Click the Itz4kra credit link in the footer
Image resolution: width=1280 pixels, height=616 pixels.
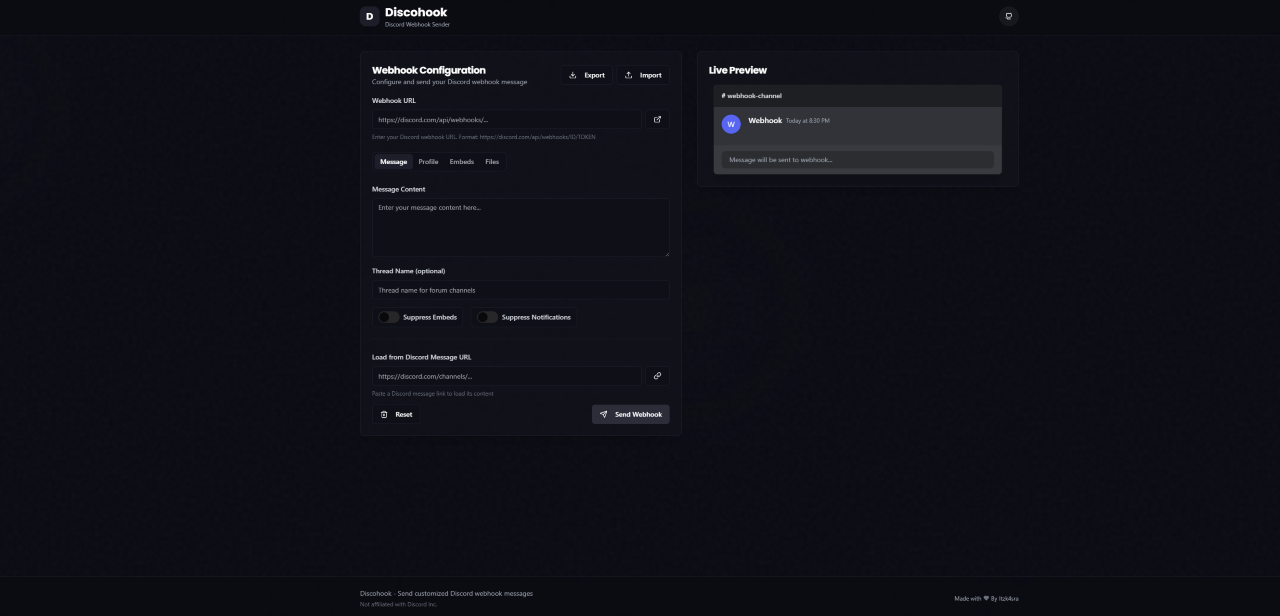click(1008, 598)
